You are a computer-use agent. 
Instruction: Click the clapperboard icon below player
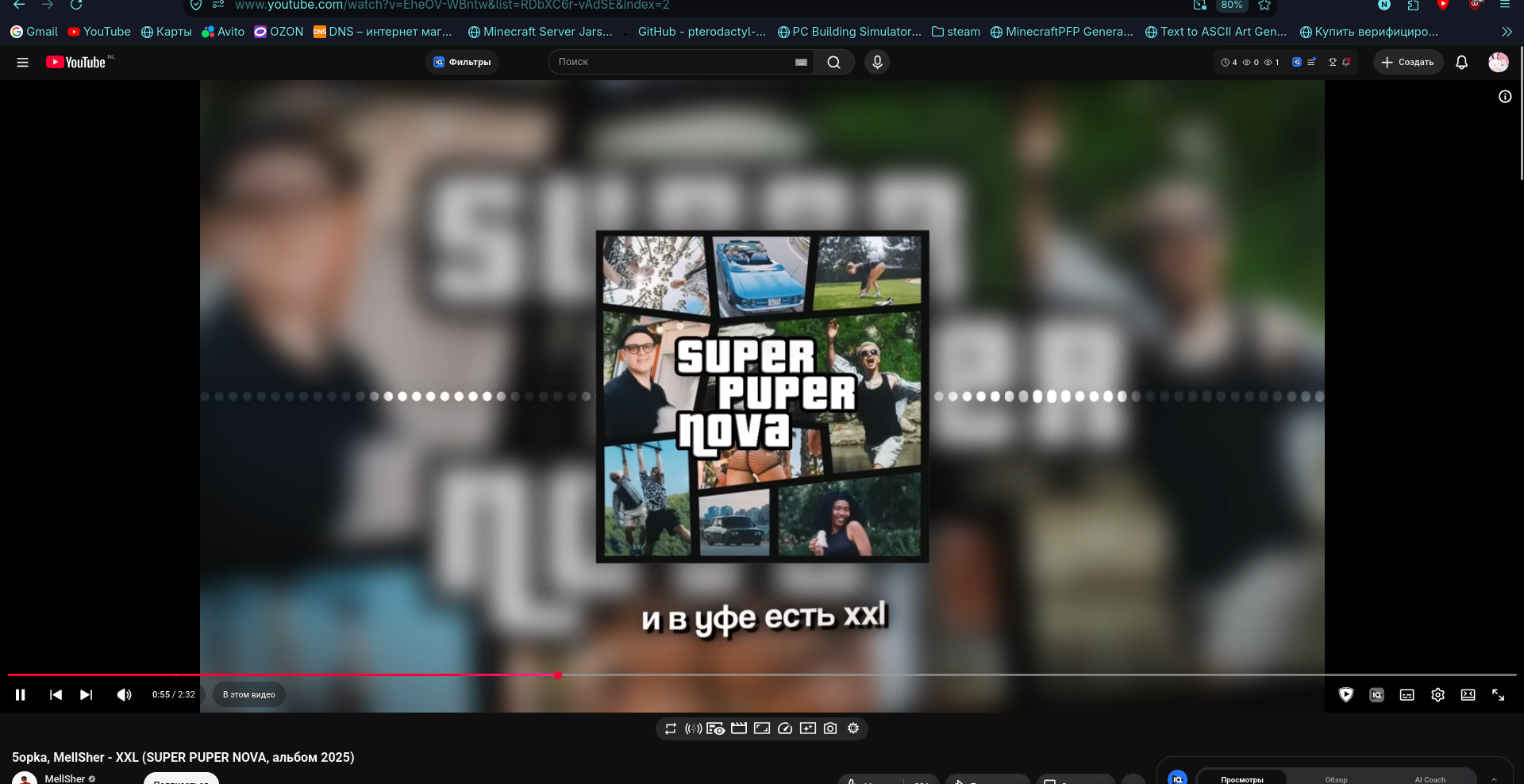point(739,728)
